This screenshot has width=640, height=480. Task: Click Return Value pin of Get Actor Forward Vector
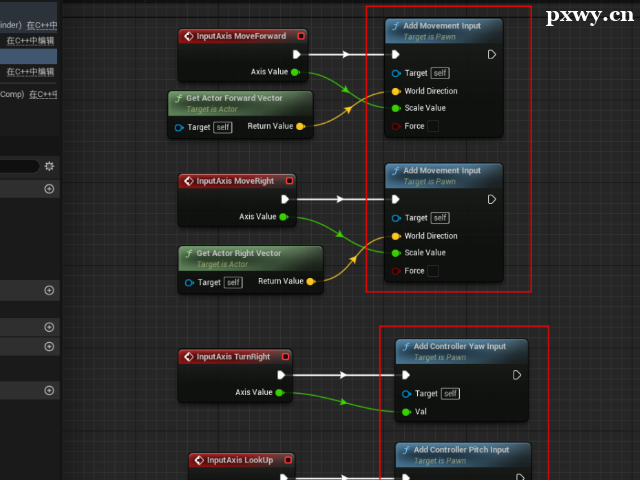302,127
